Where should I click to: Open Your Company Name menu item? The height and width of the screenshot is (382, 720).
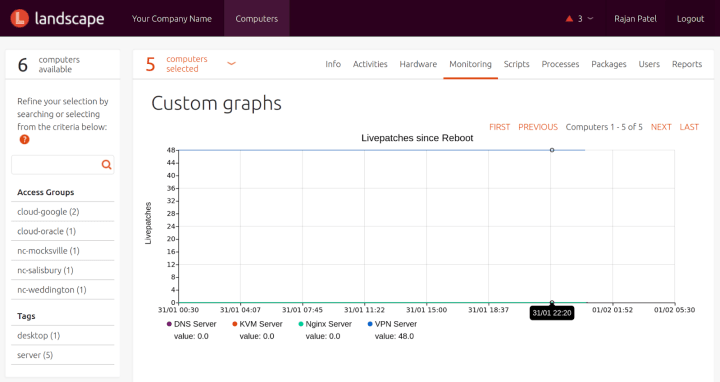pos(172,19)
